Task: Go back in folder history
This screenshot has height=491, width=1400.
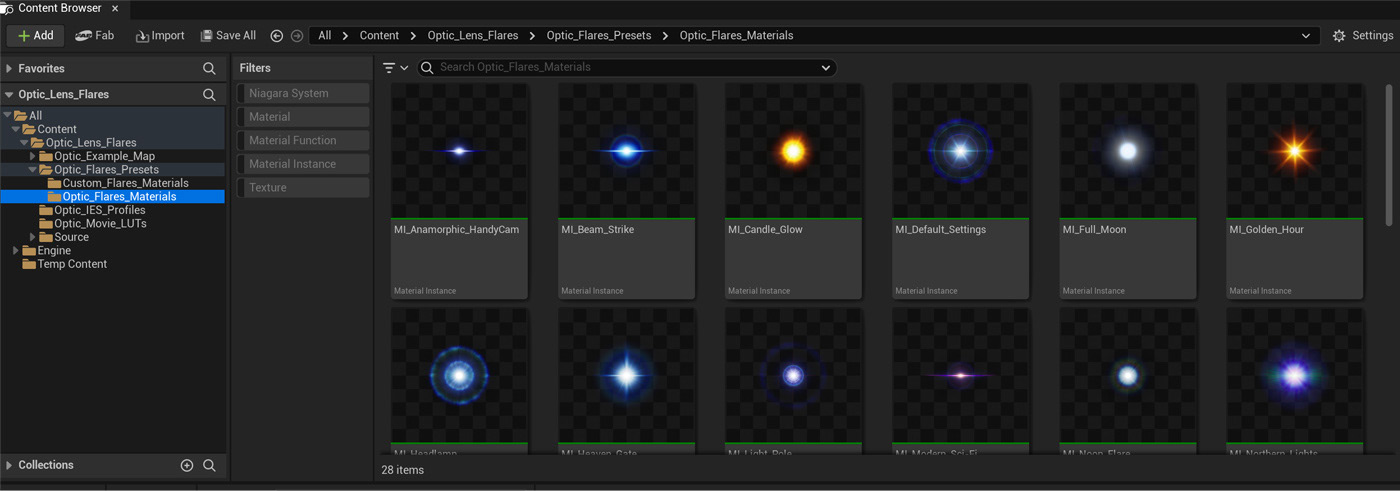Action: click(277, 36)
